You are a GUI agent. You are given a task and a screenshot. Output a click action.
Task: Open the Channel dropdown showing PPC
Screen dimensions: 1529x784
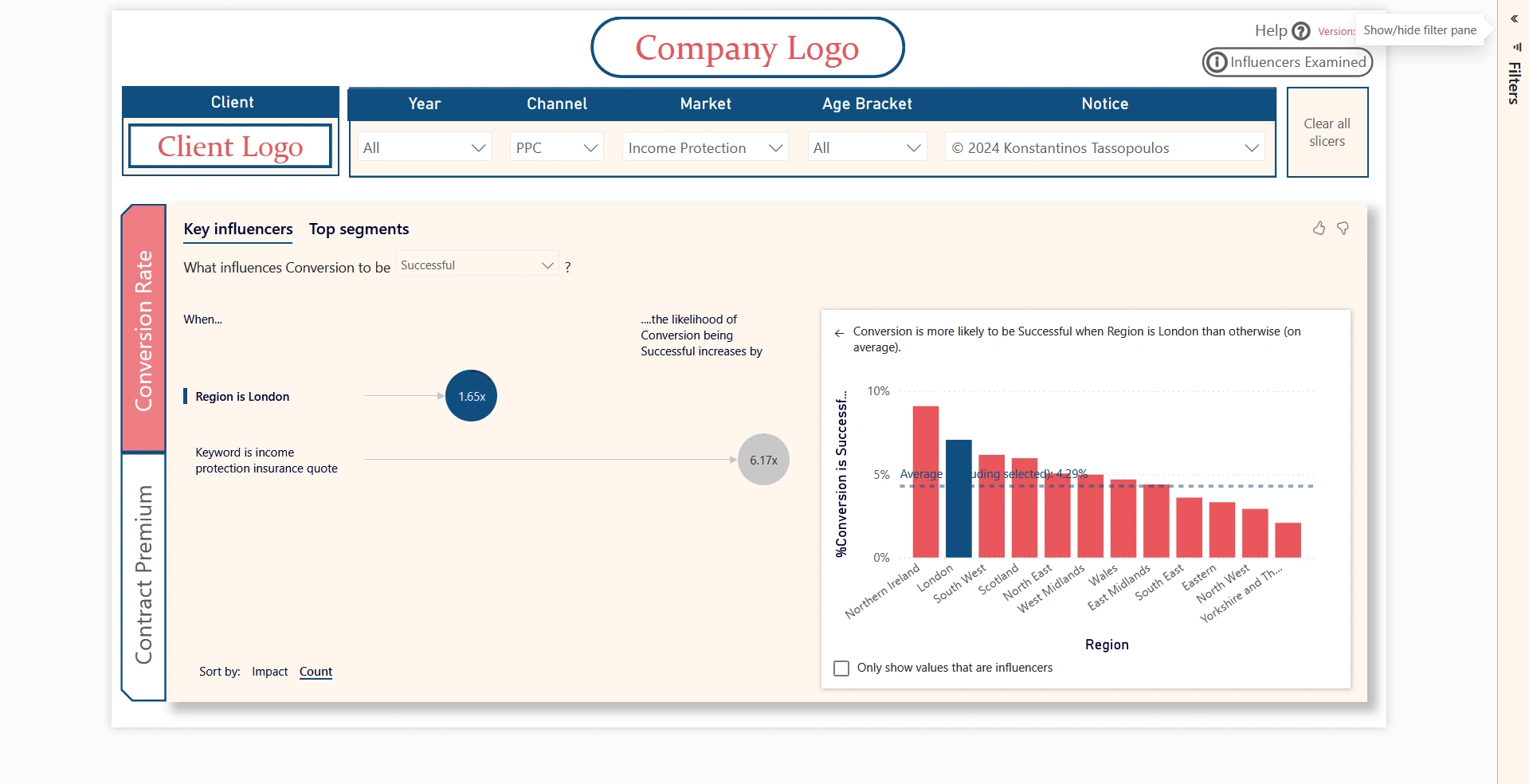click(556, 147)
